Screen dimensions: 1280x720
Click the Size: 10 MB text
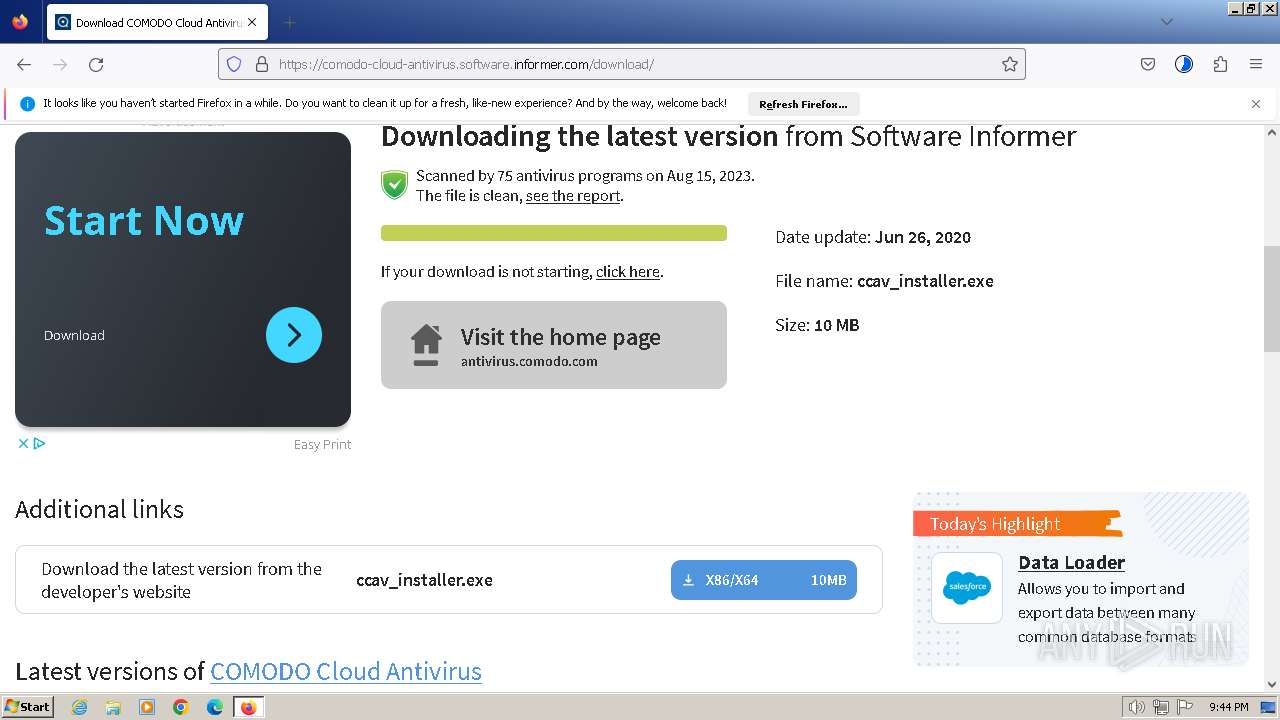point(817,325)
